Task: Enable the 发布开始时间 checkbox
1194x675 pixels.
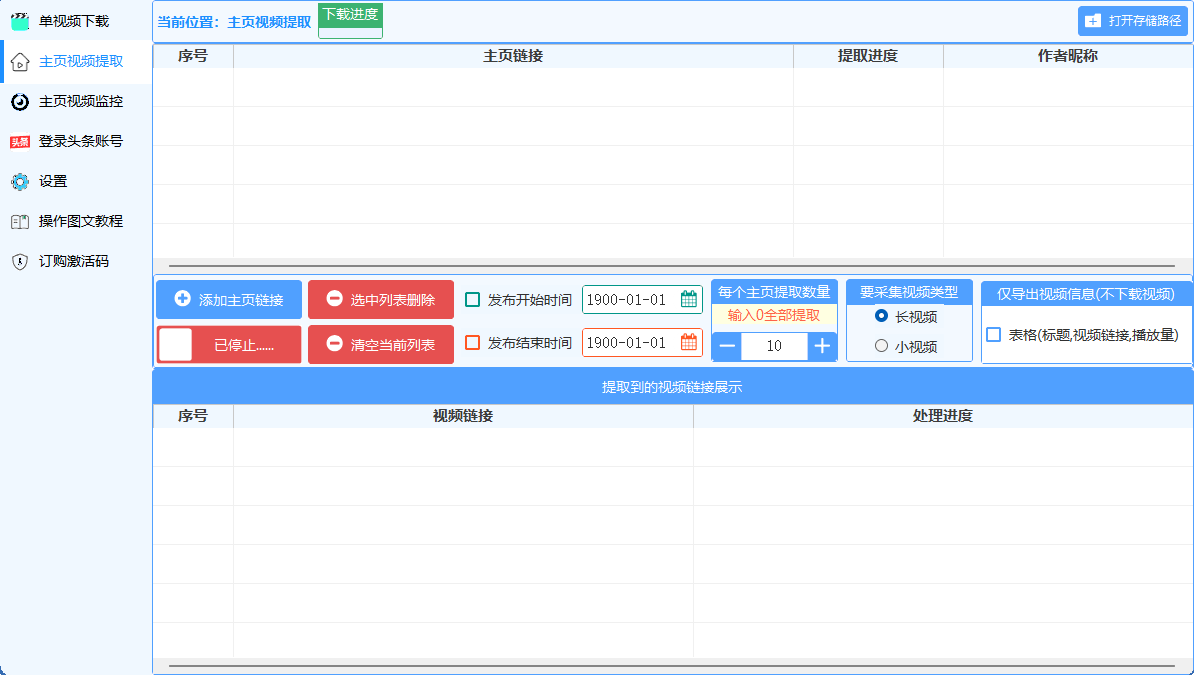Action: pos(473,300)
